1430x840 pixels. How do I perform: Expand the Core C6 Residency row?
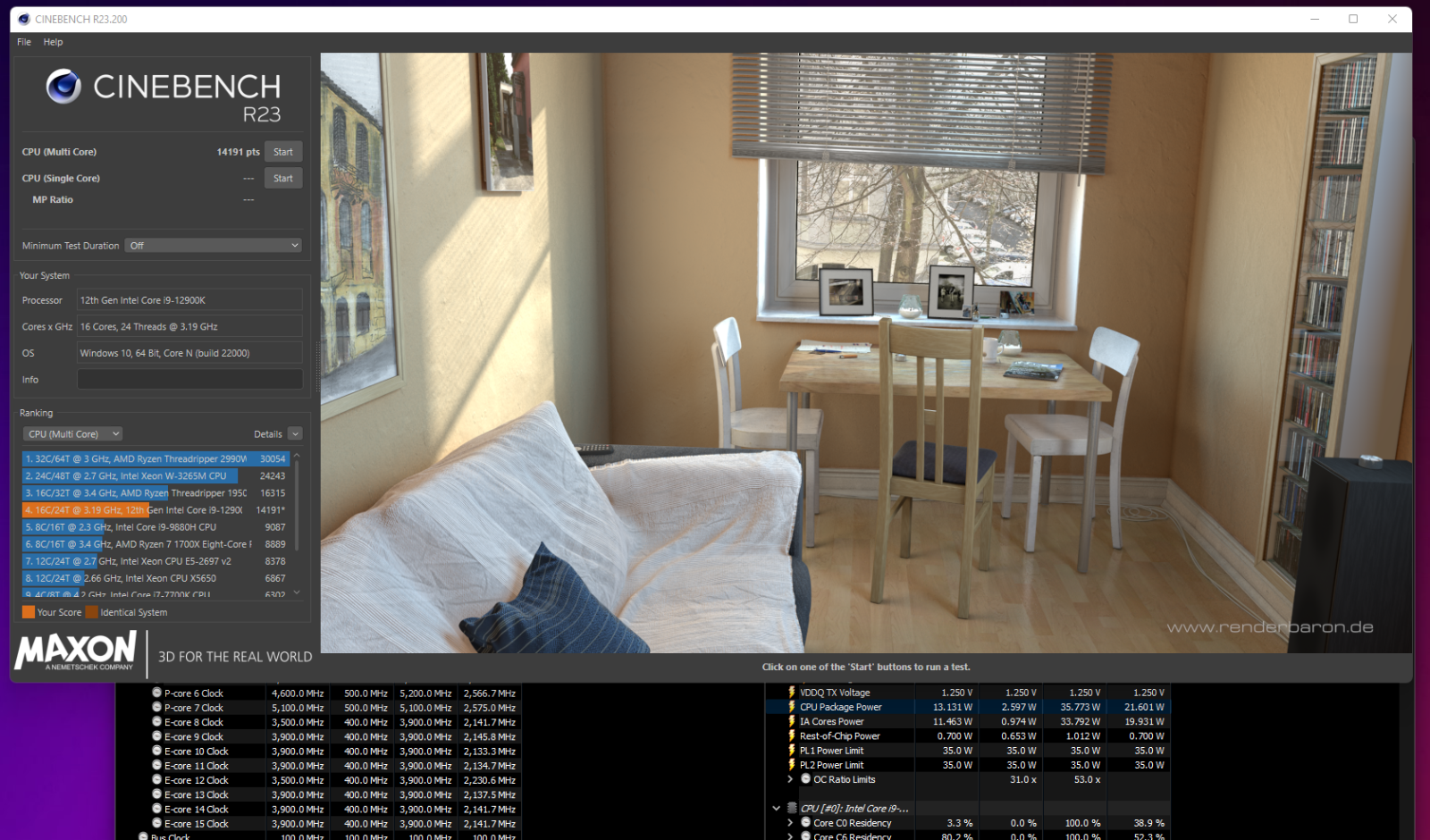(790, 836)
